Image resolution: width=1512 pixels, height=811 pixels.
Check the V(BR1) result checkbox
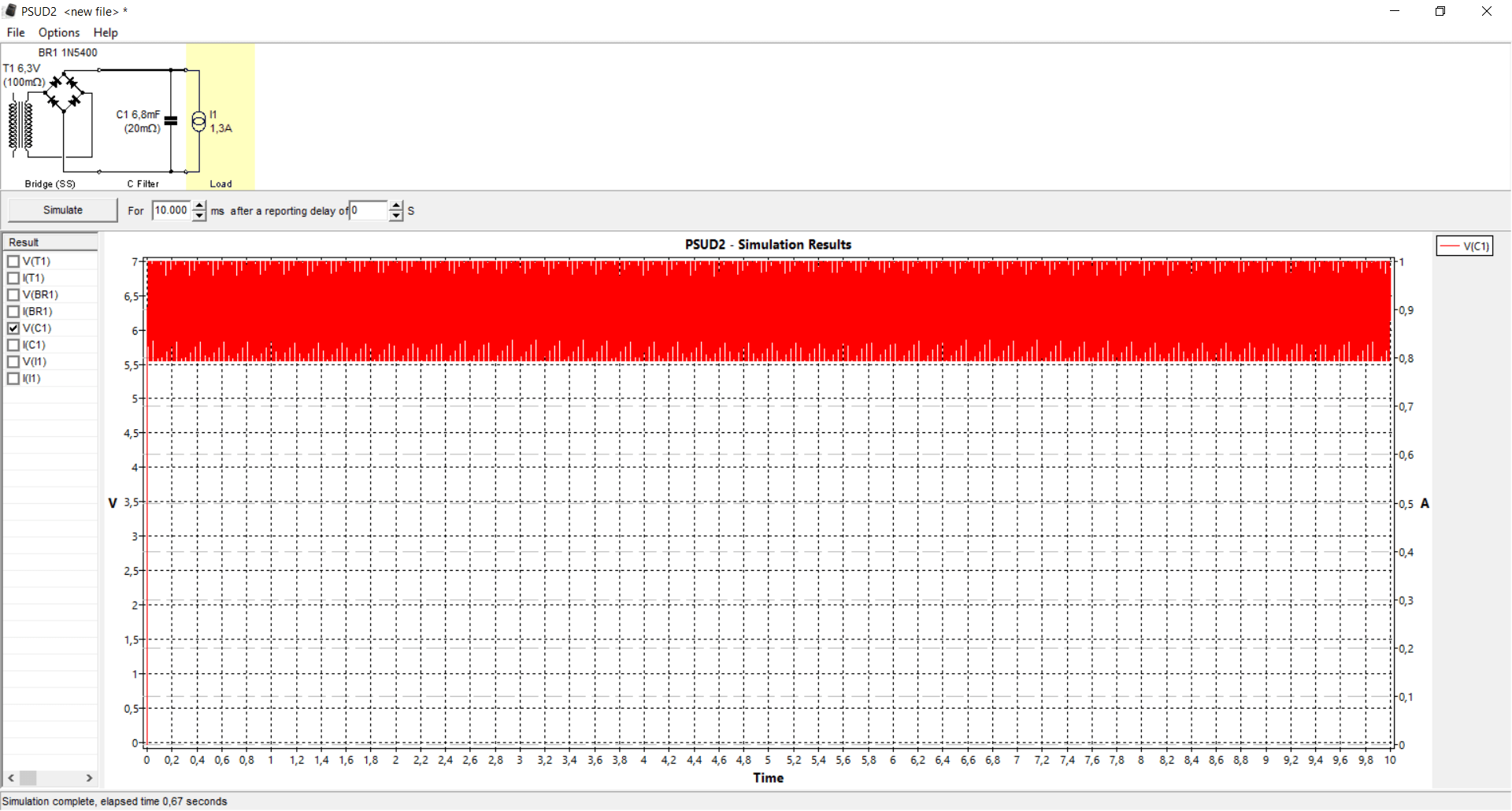click(13, 294)
